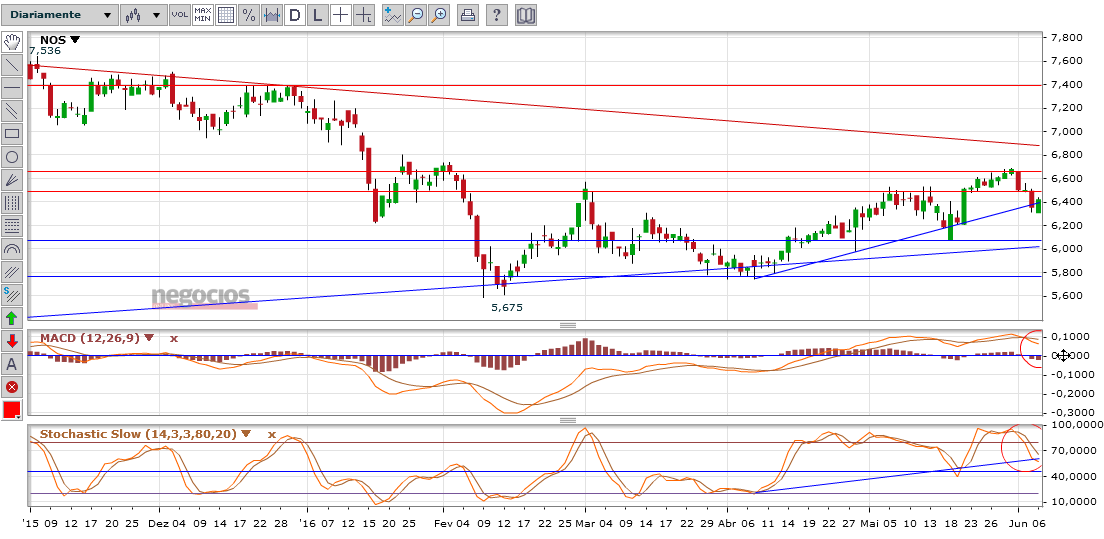1104x539 pixels.
Task: Toggle the VOL volume display
Action: [179, 15]
